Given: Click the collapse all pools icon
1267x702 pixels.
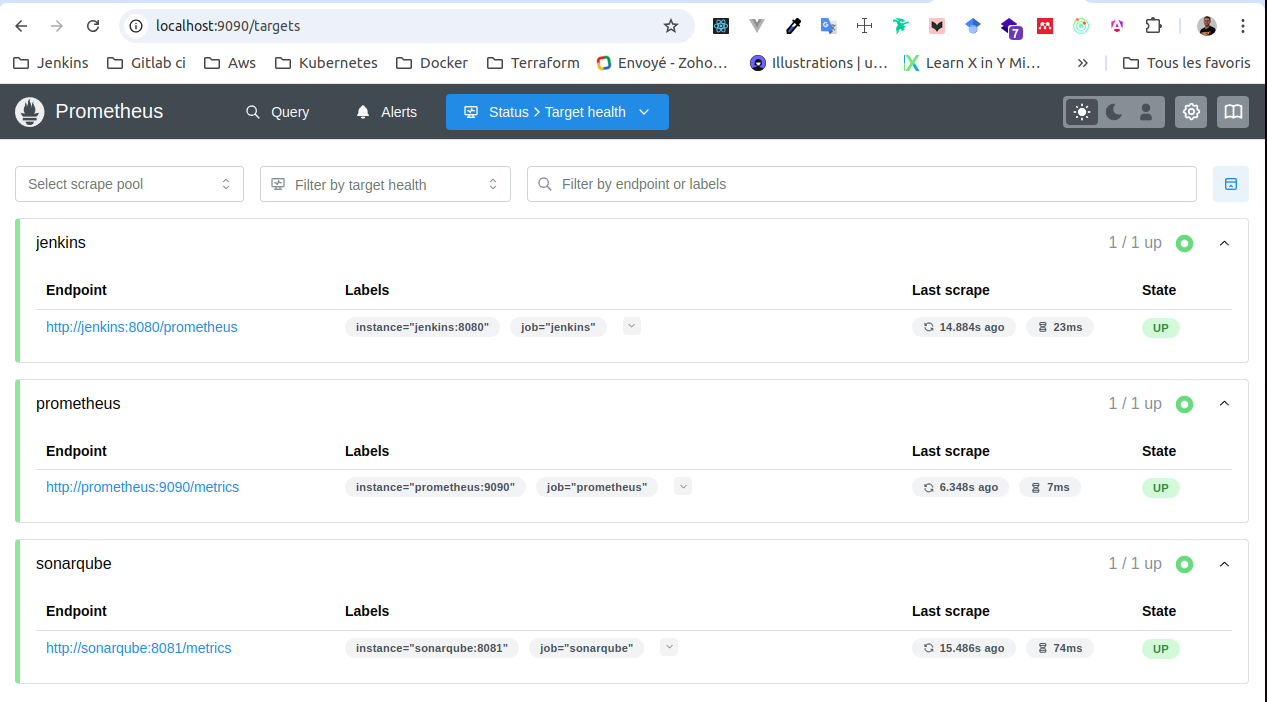Looking at the screenshot, I should [x=1230, y=184].
